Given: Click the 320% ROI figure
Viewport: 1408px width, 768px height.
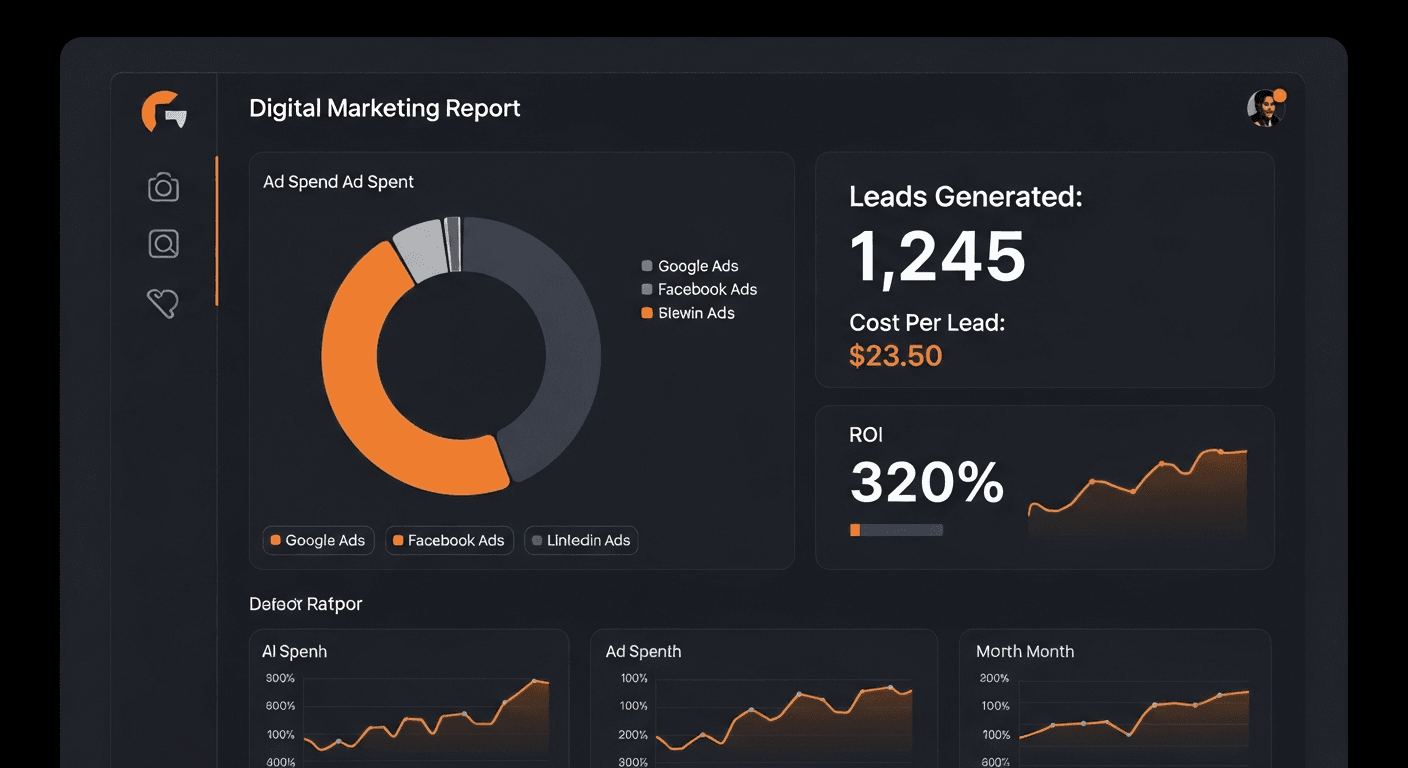Looking at the screenshot, I should click(x=926, y=483).
